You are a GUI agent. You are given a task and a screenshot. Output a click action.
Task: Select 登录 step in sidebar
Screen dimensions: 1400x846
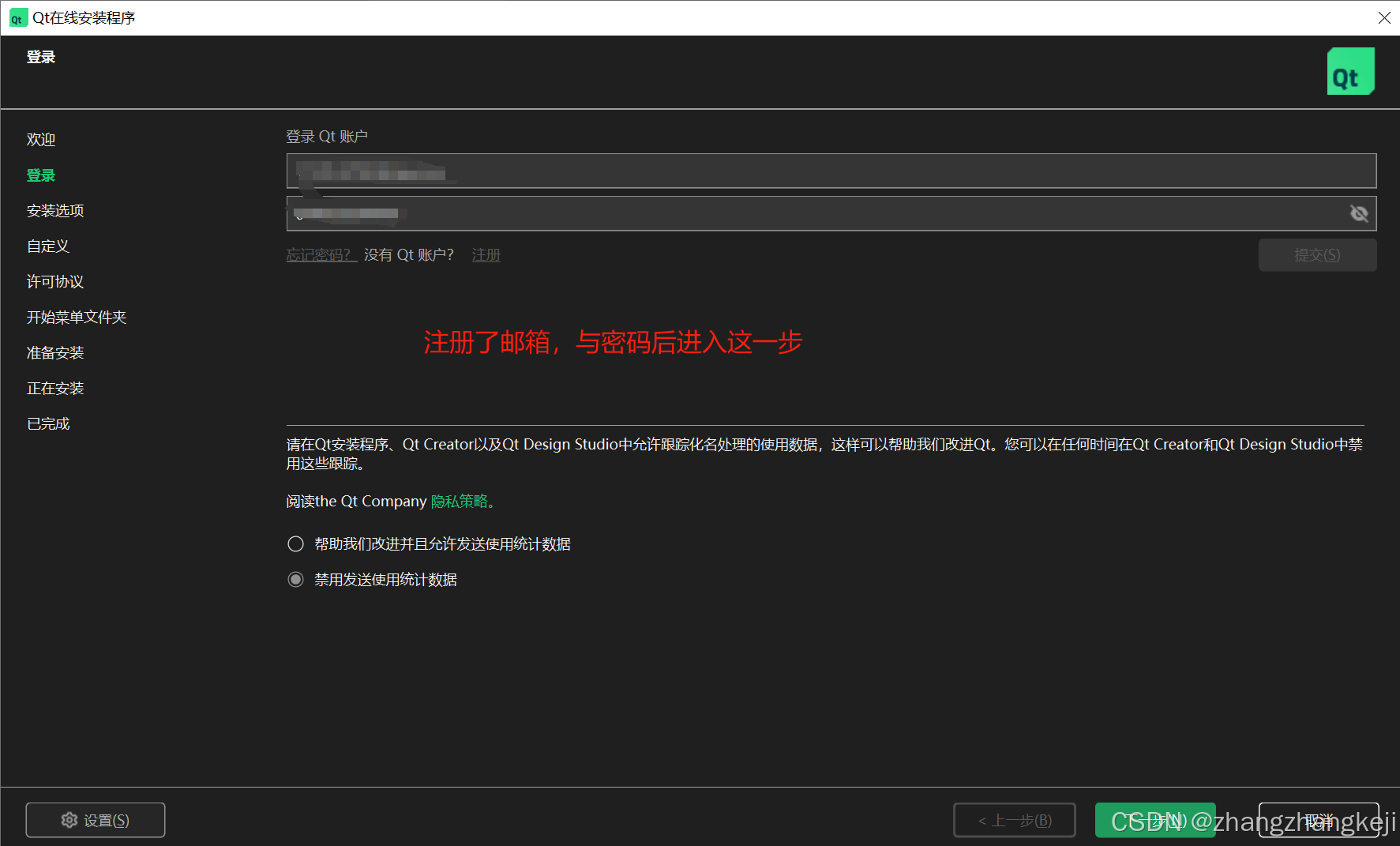(x=41, y=175)
